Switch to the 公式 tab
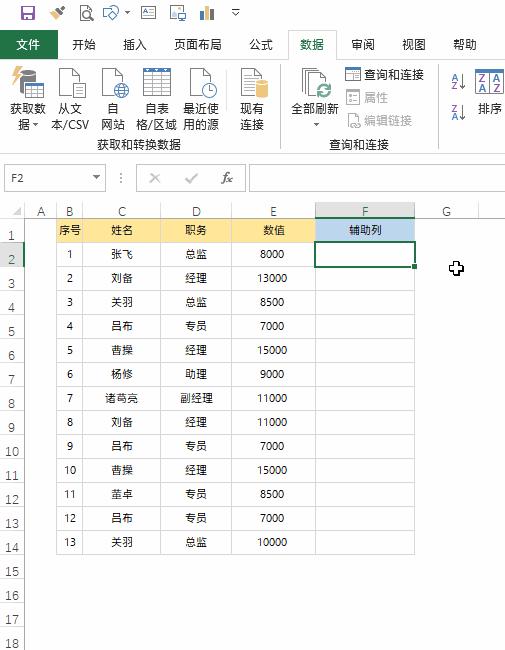Screen dimensions: 505x650 [261, 44]
